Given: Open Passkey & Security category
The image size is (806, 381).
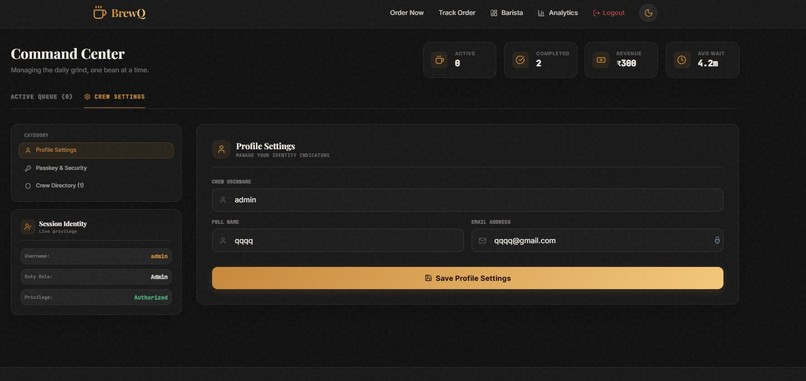Looking at the screenshot, I should [96, 168].
